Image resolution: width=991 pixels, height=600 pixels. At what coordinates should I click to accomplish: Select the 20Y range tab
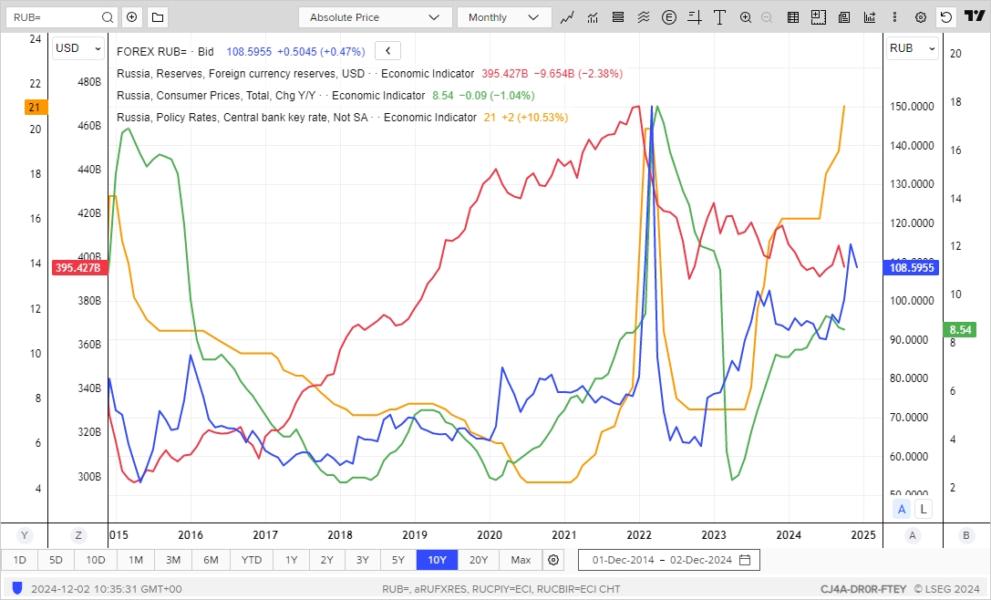tap(478, 560)
